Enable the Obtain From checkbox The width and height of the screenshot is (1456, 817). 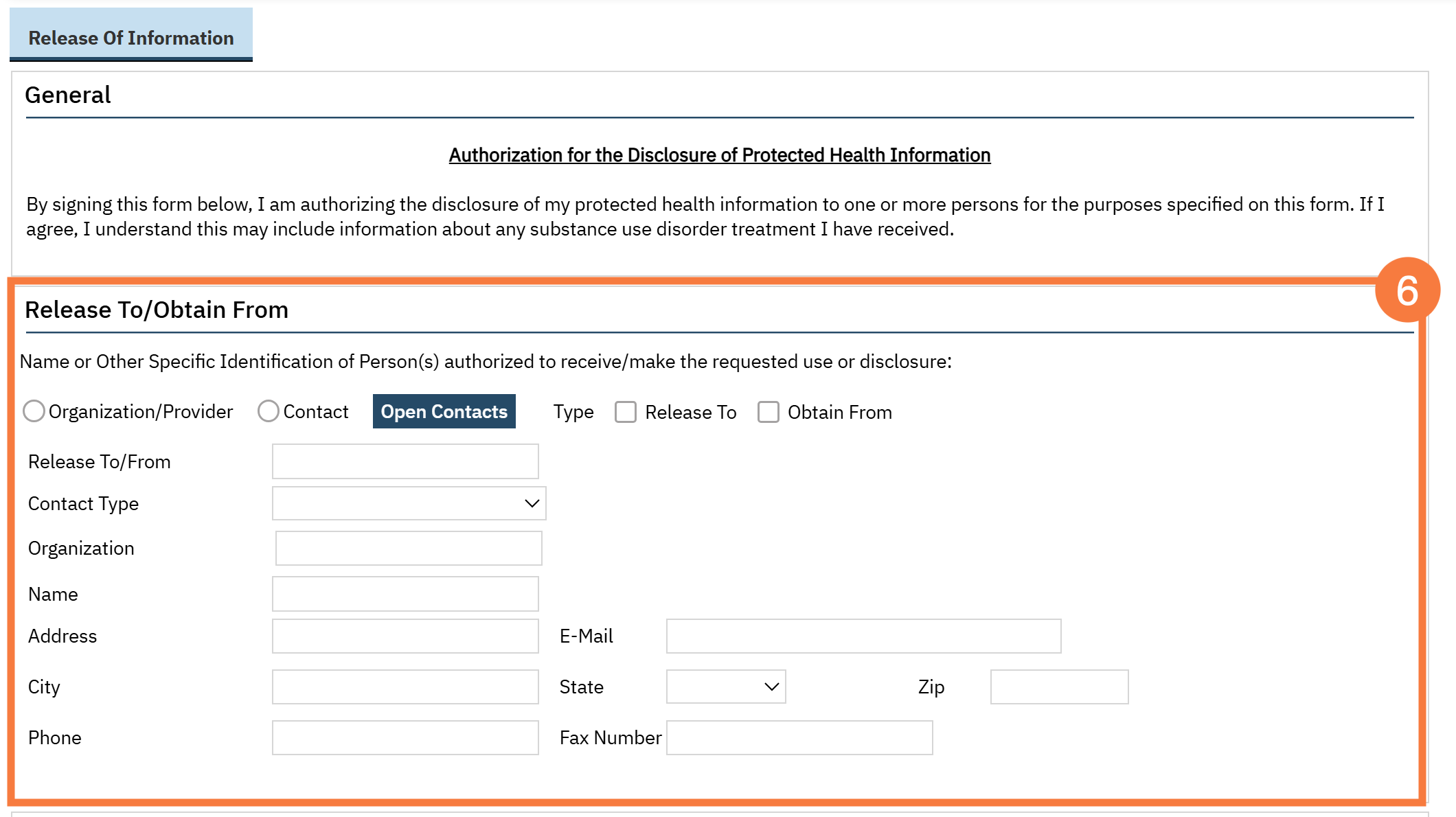coord(769,412)
